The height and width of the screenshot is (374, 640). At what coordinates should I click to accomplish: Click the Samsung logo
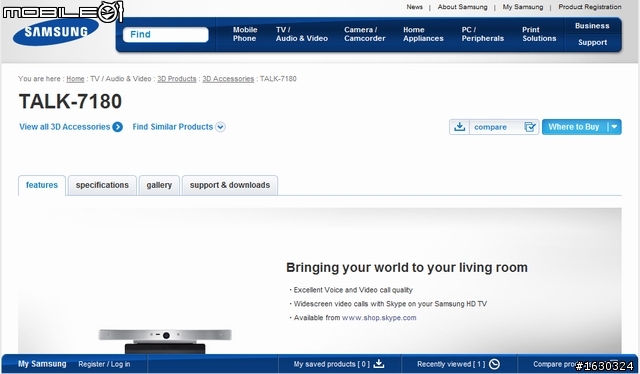tap(56, 32)
